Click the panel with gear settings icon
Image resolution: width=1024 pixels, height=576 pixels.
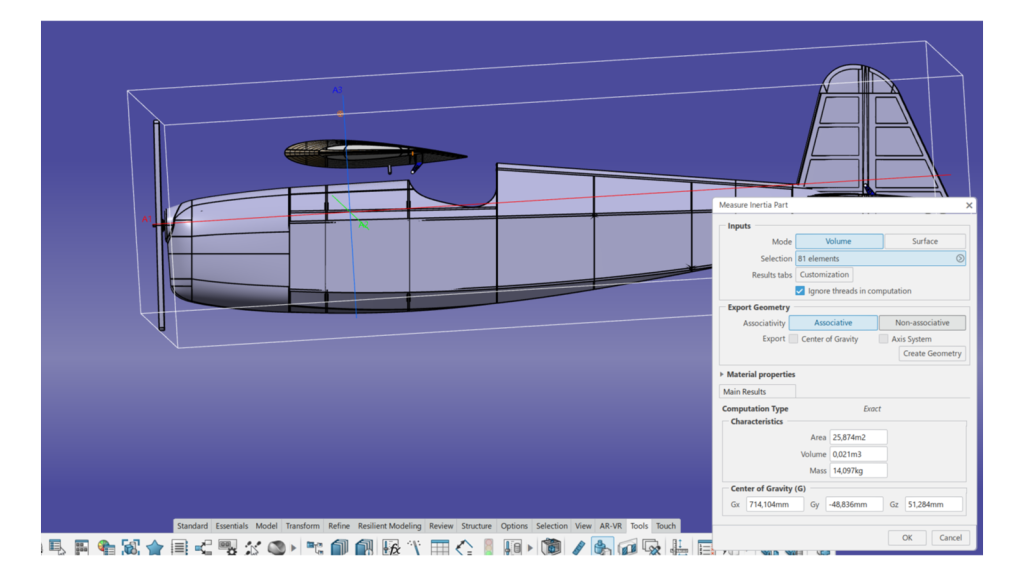(227, 547)
